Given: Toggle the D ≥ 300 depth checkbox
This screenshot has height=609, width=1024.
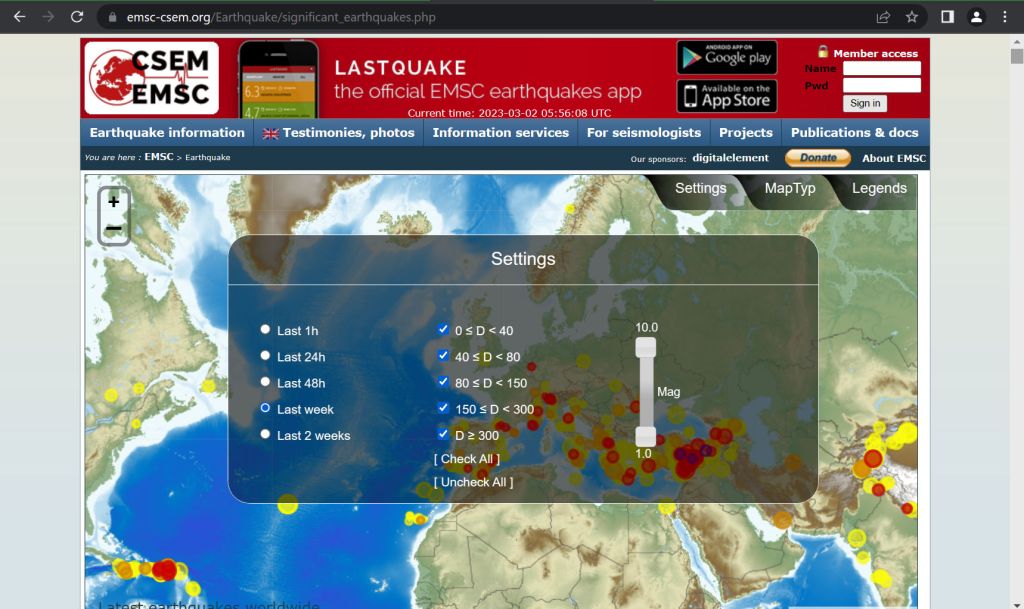Looking at the screenshot, I should click(x=443, y=434).
